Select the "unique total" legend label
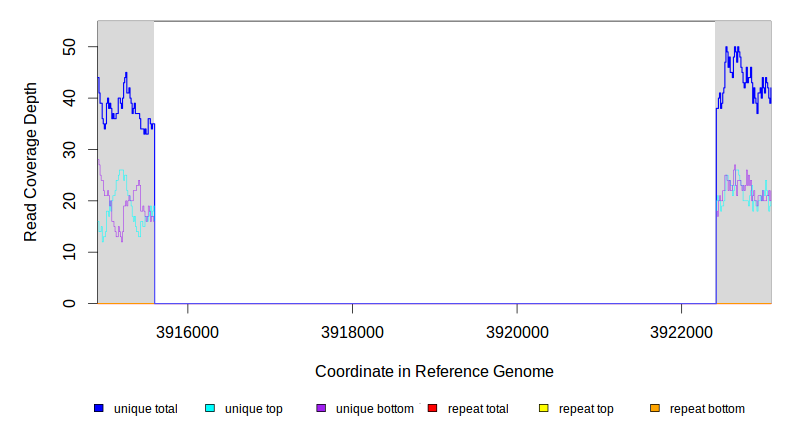 (146, 409)
